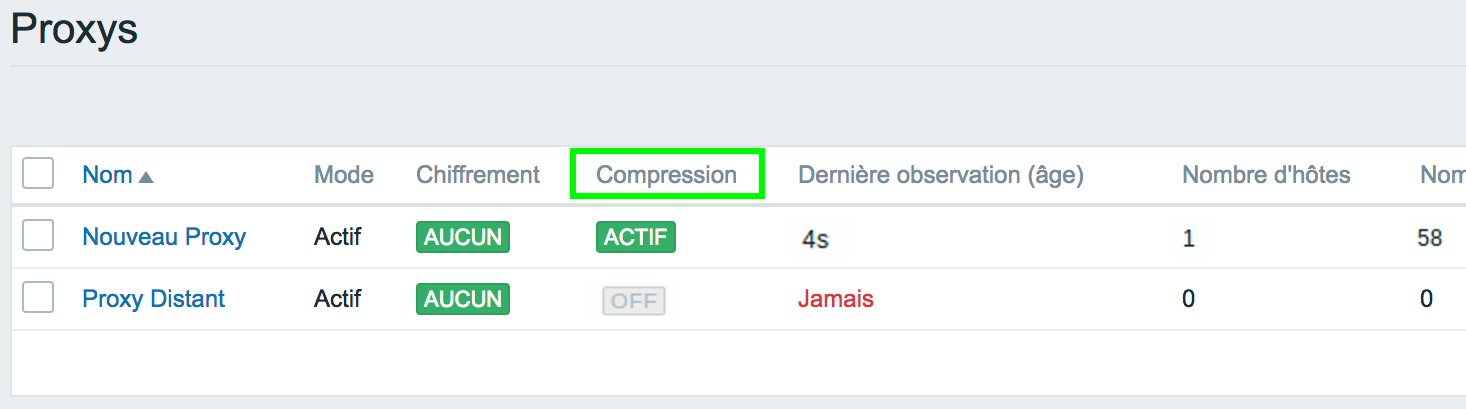Click the green ACTIF compression badge

[x=636, y=237]
